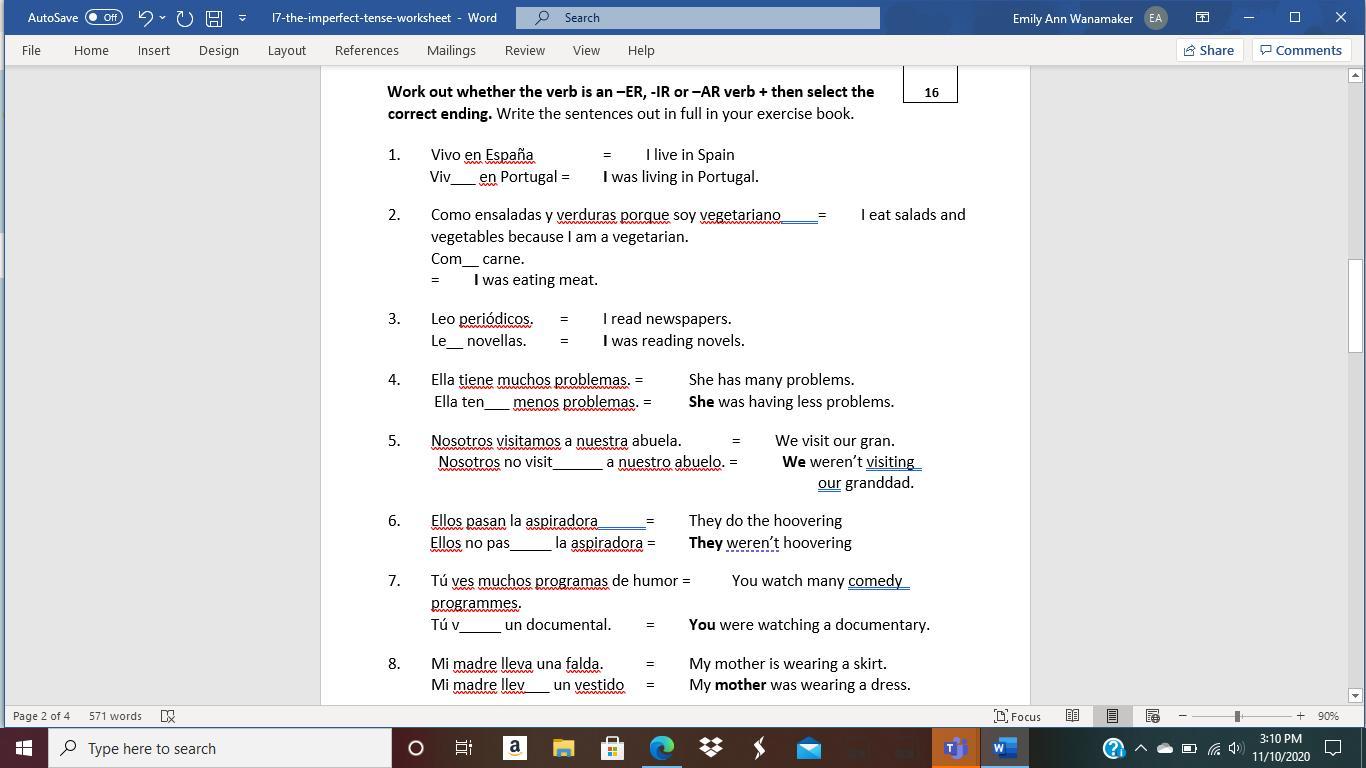Select the Print Layout view button
This screenshot has height=768, width=1366.
[x=1112, y=716]
